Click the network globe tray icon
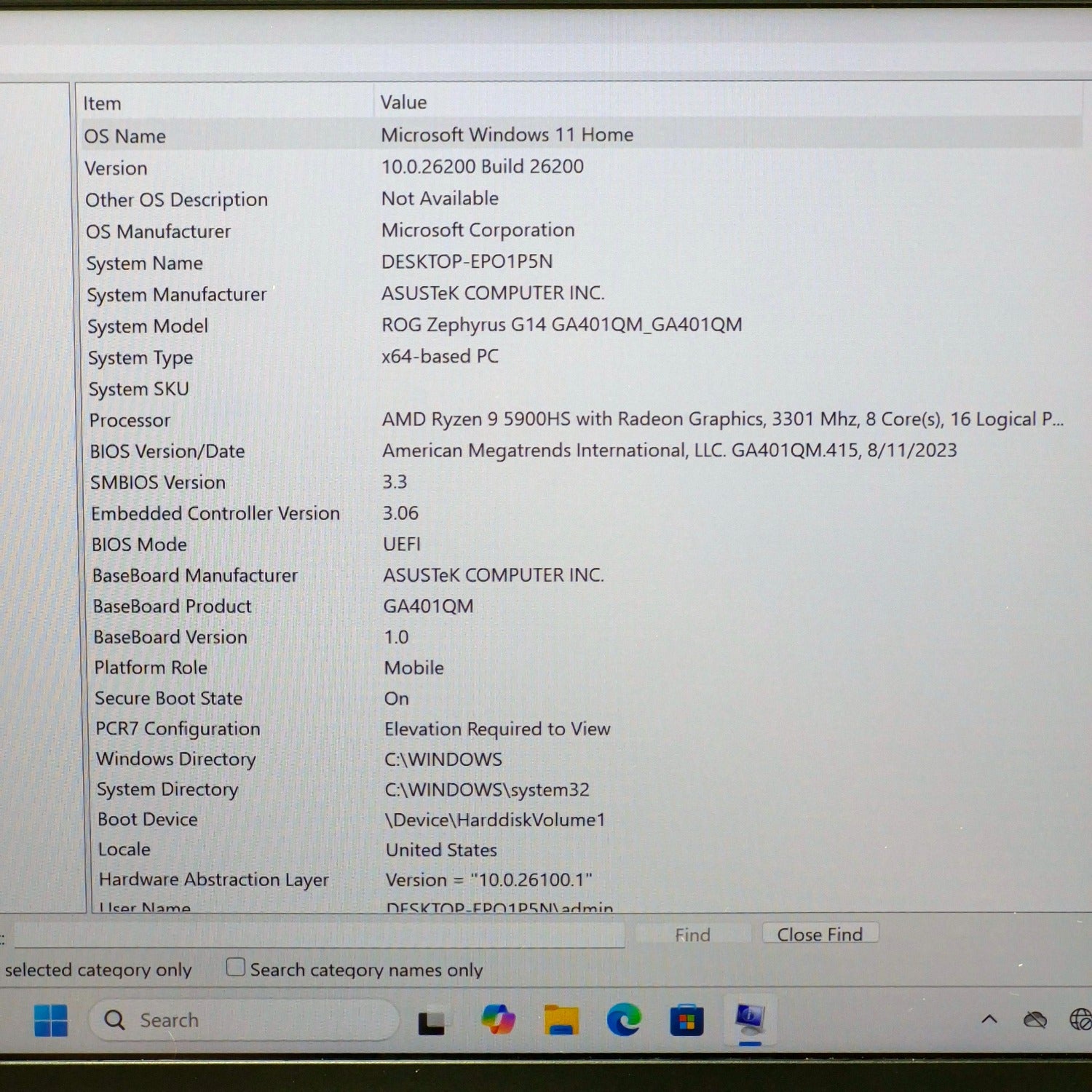 point(1080,1020)
